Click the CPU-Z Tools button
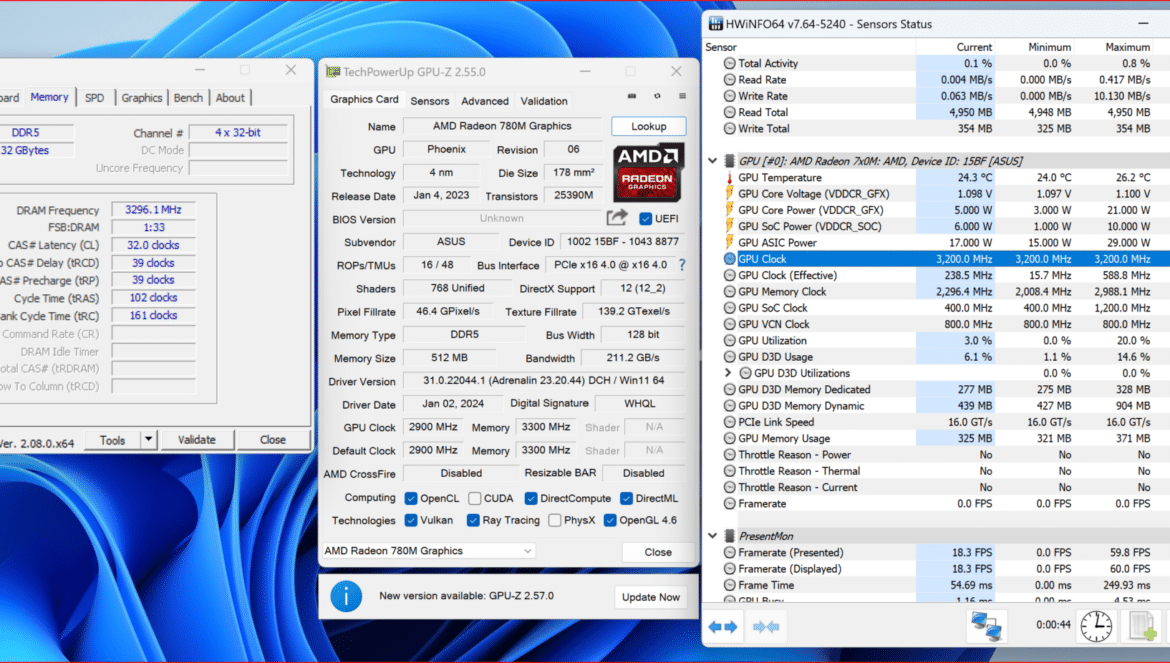 (113, 440)
